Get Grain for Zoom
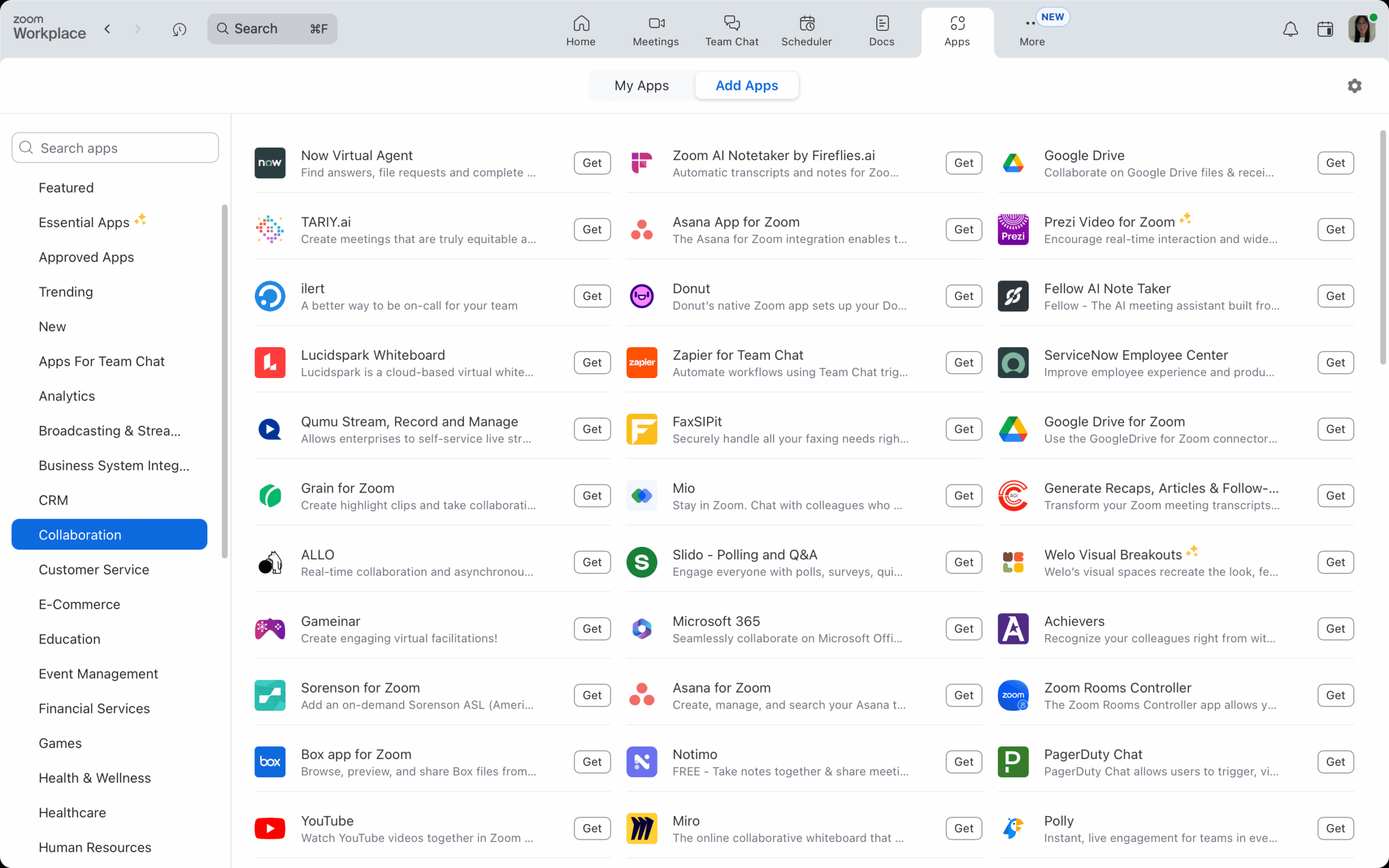The height and width of the screenshot is (868, 1389). (592, 496)
